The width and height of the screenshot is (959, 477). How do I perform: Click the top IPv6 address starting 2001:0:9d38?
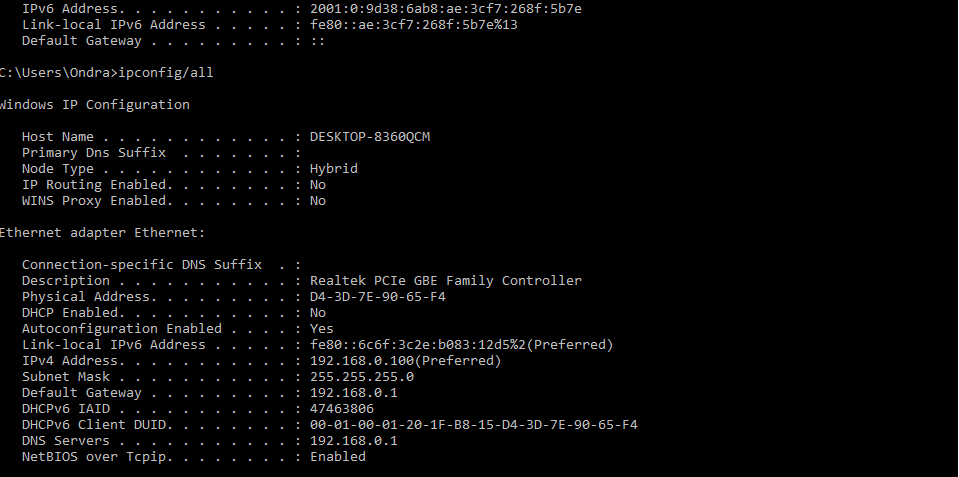pyautogui.click(x=445, y=9)
